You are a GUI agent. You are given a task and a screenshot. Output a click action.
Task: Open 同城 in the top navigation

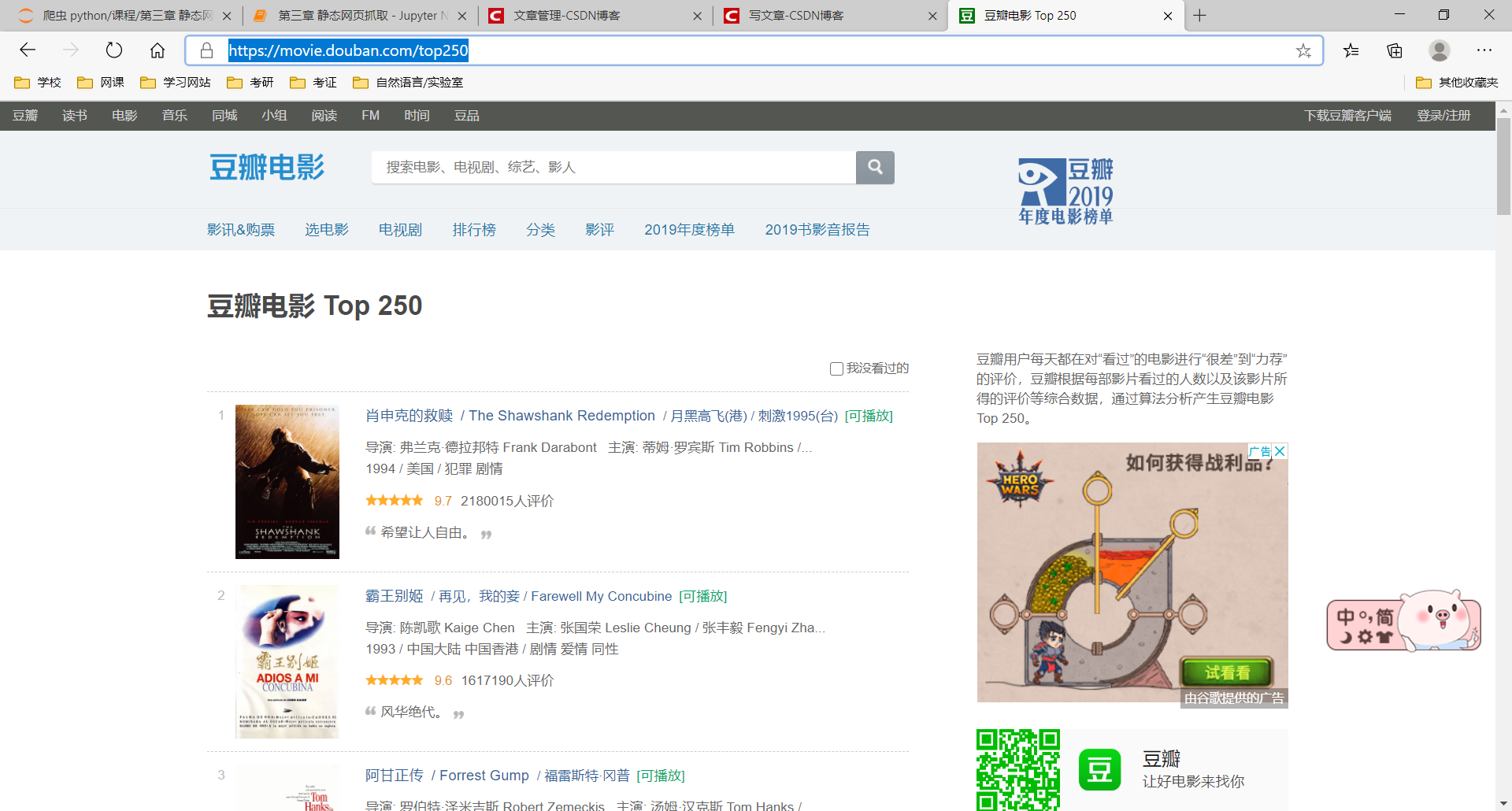coord(224,115)
